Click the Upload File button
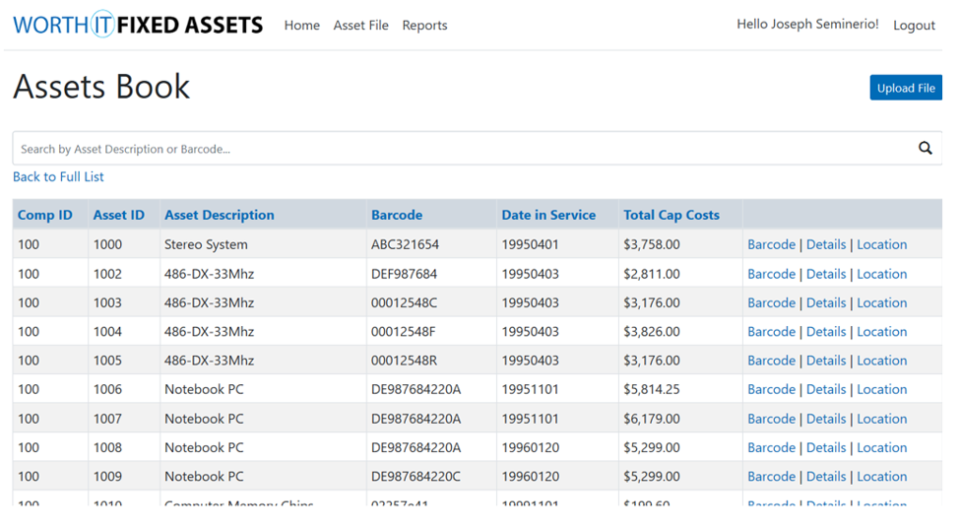The width and height of the screenshot is (960, 528). (x=906, y=88)
